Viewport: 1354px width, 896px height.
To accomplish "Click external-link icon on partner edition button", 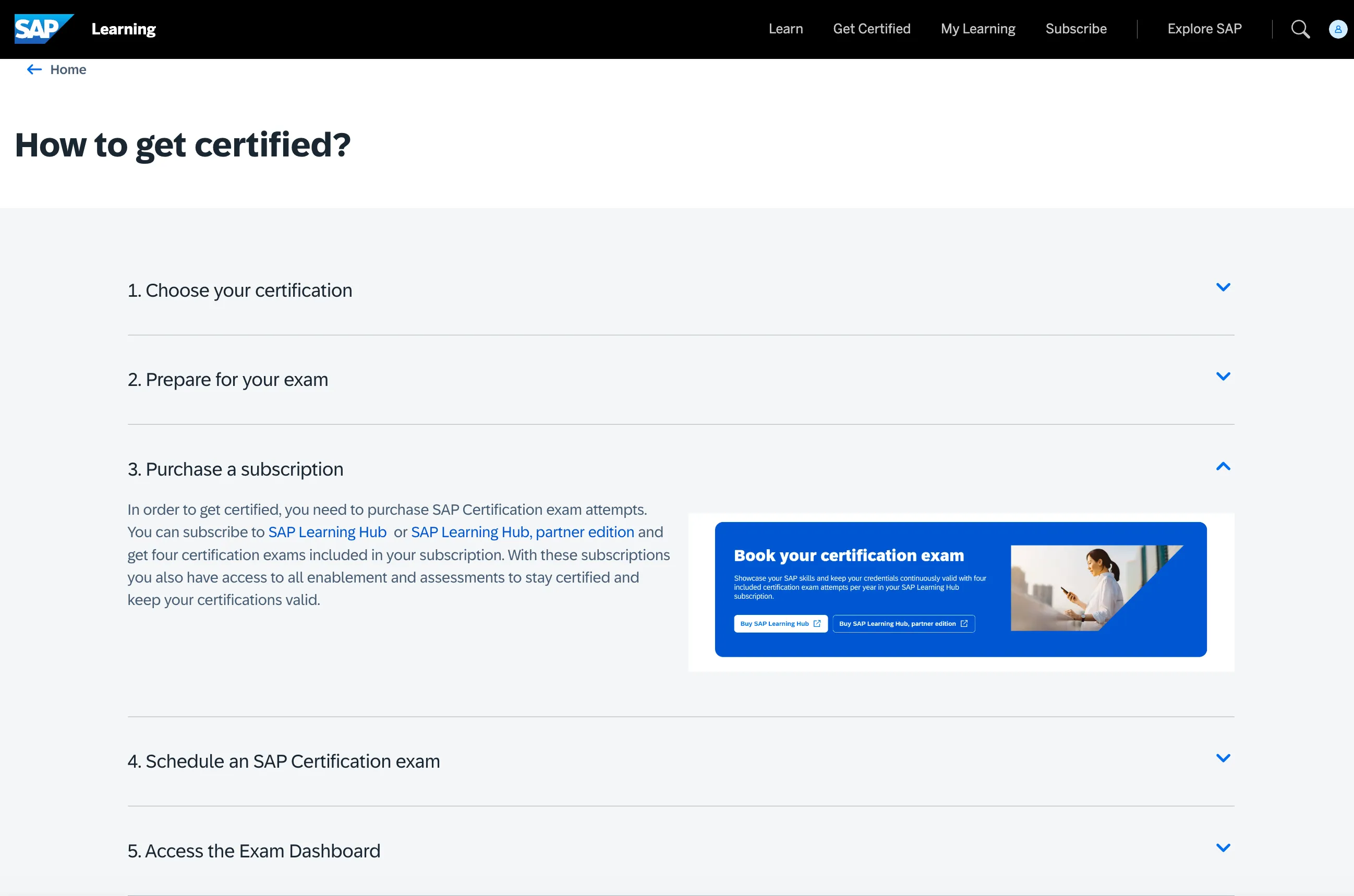I will [964, 623].
